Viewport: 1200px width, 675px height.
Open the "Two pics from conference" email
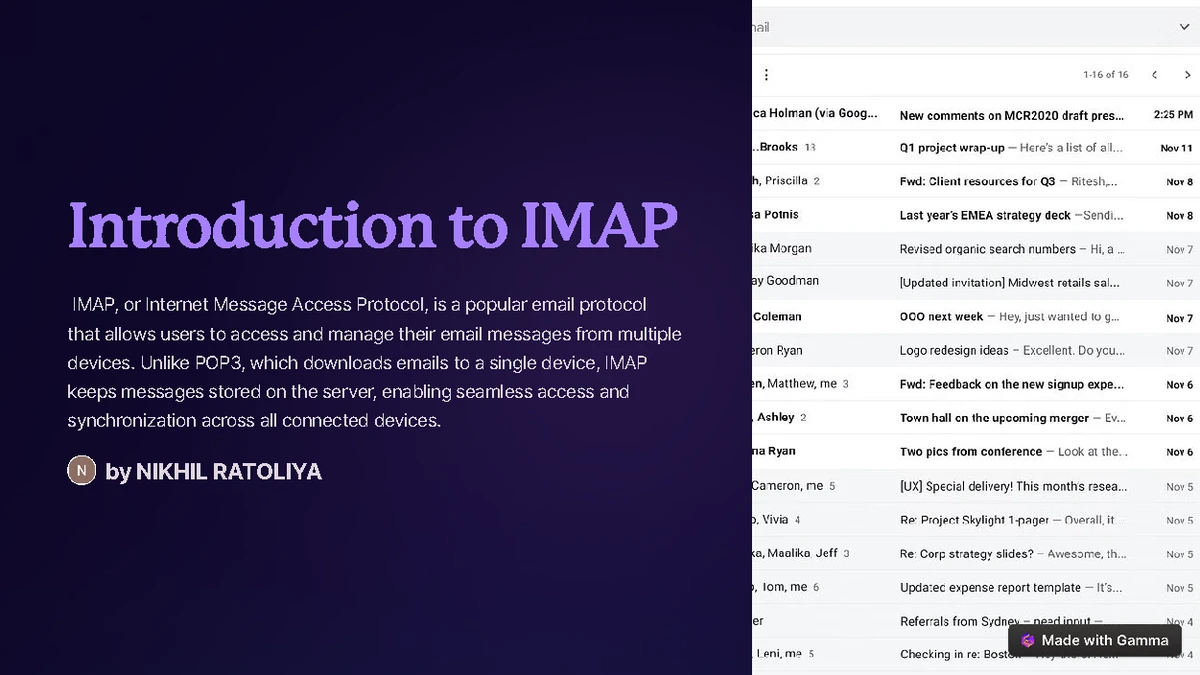coord(975,452)
